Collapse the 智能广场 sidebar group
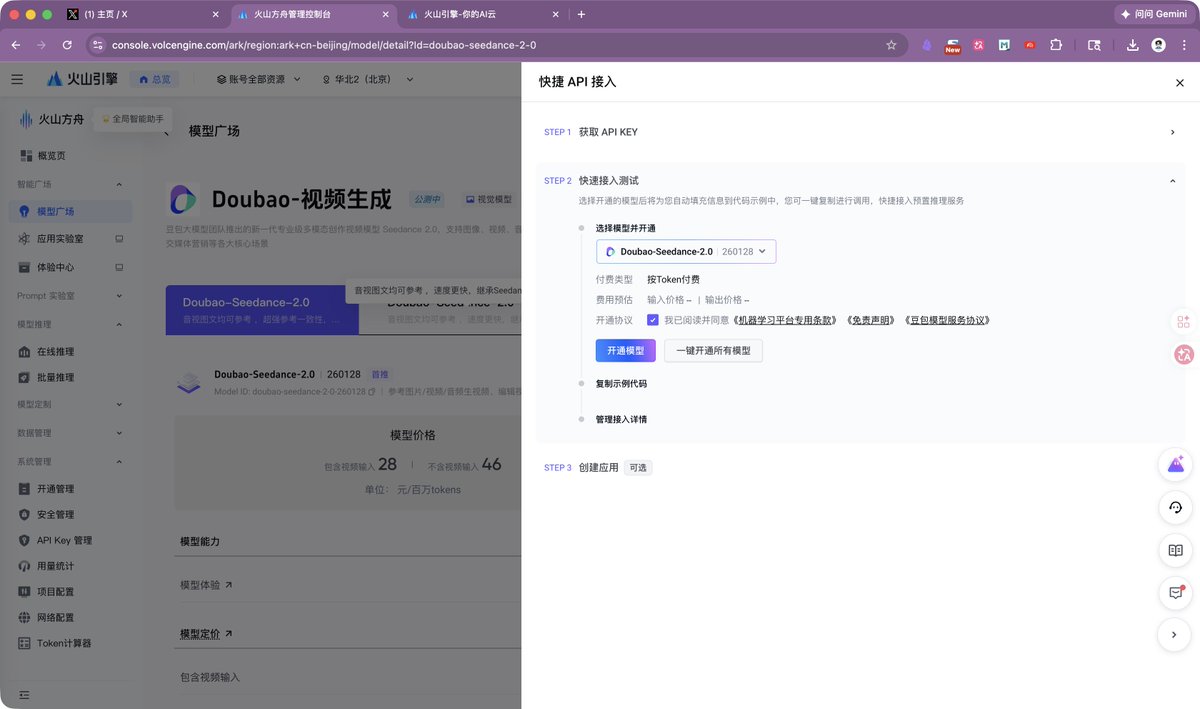Screen dimensions: 1200x709 [x=119, y=184]
